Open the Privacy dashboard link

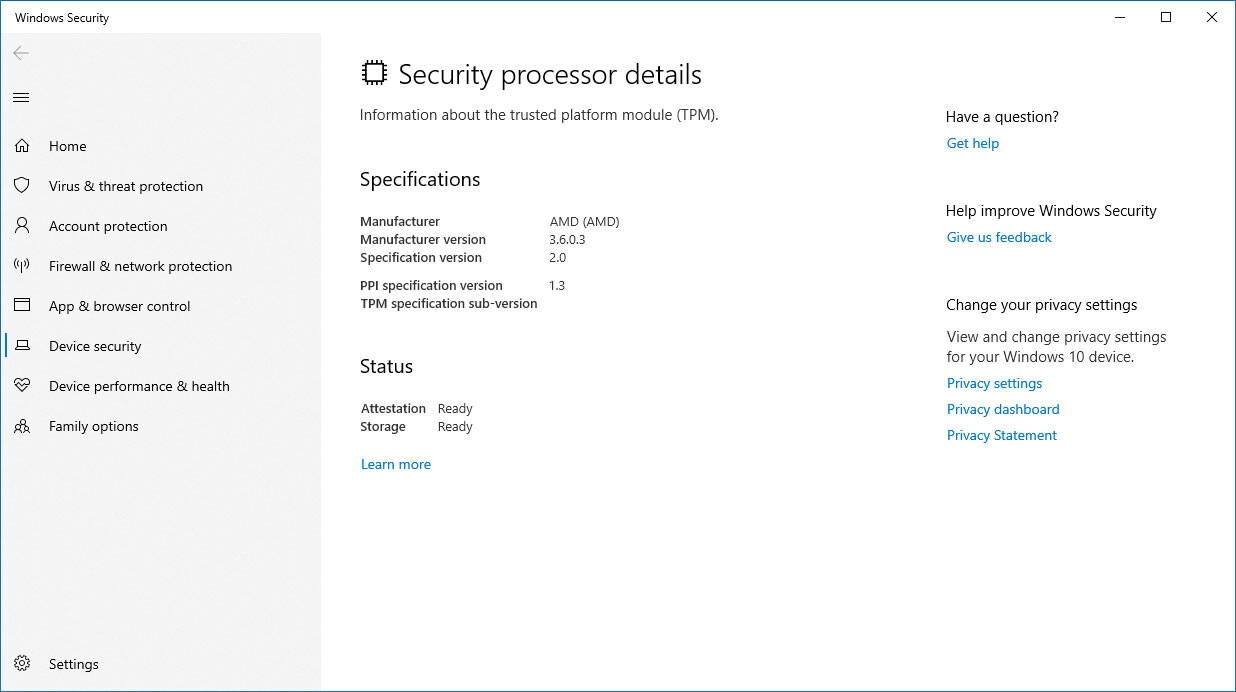[1003, 409]
